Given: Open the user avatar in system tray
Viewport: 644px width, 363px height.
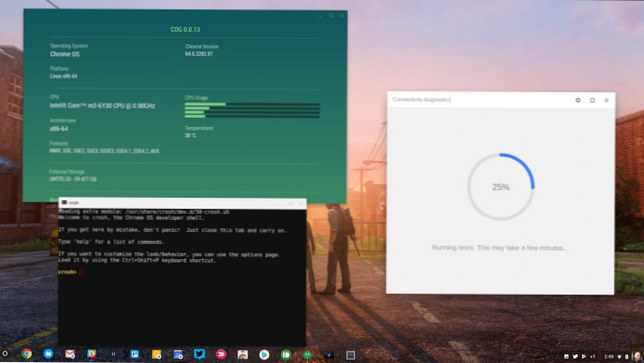Looking at the screenshot, I should click(637, 356).
